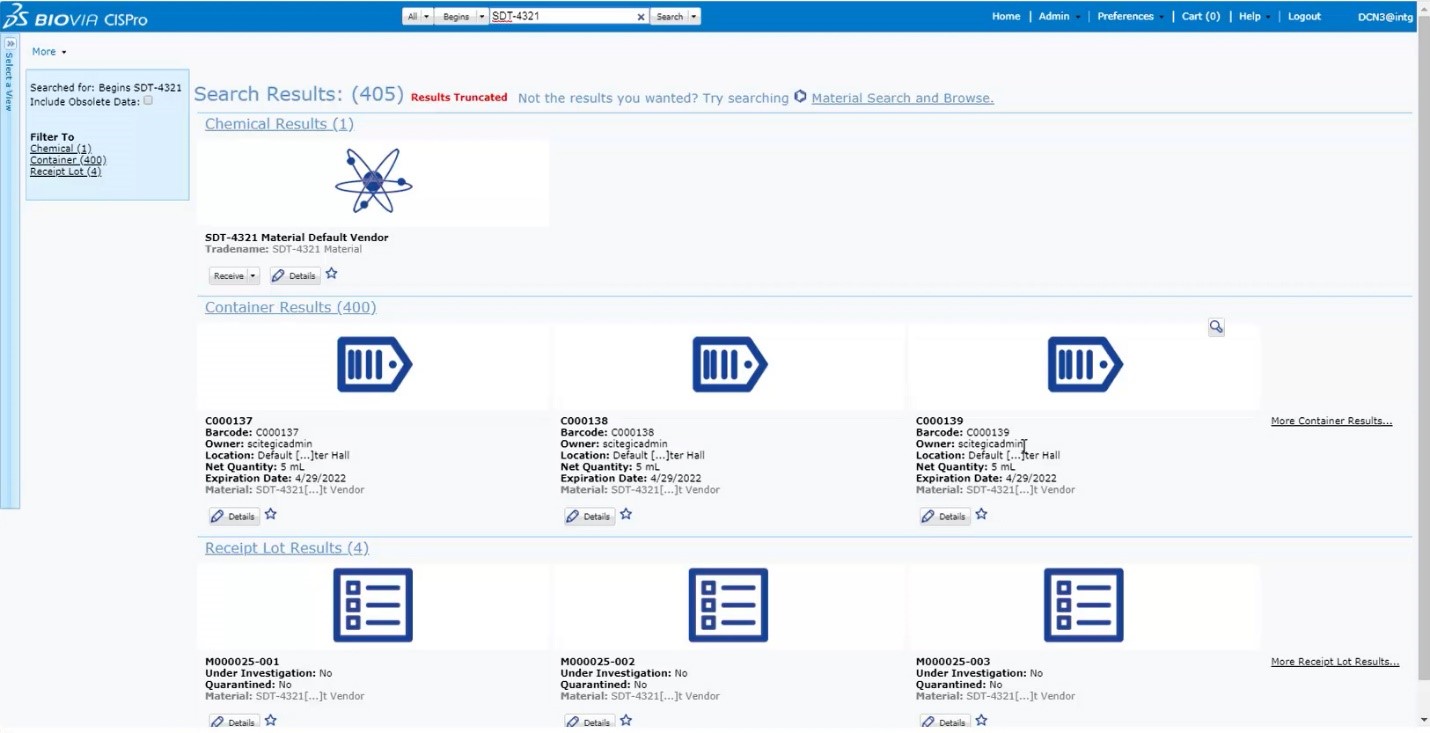Open Details for container C000137
Image resolution: width=1430 pixels, height=733 pixels.
[234, 517]
